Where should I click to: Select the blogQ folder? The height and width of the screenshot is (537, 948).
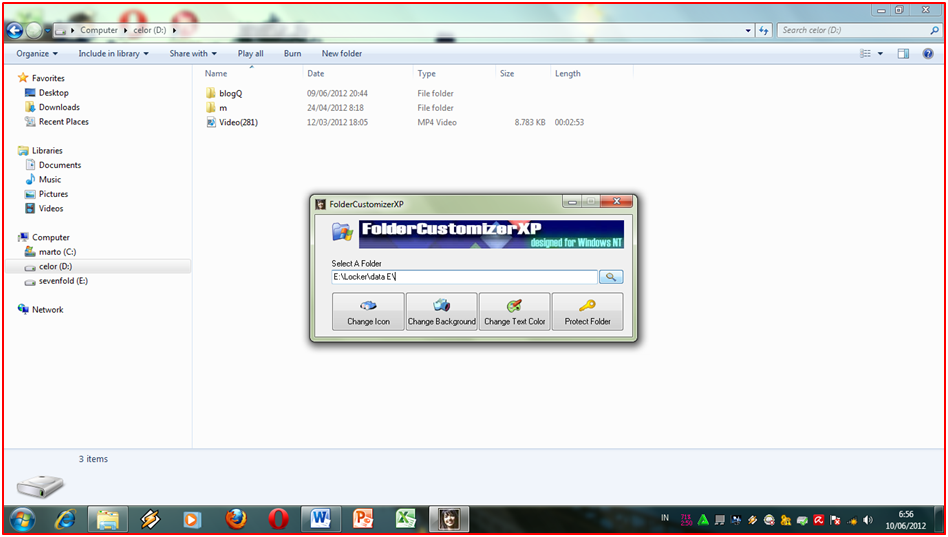[x=224, y=93]
